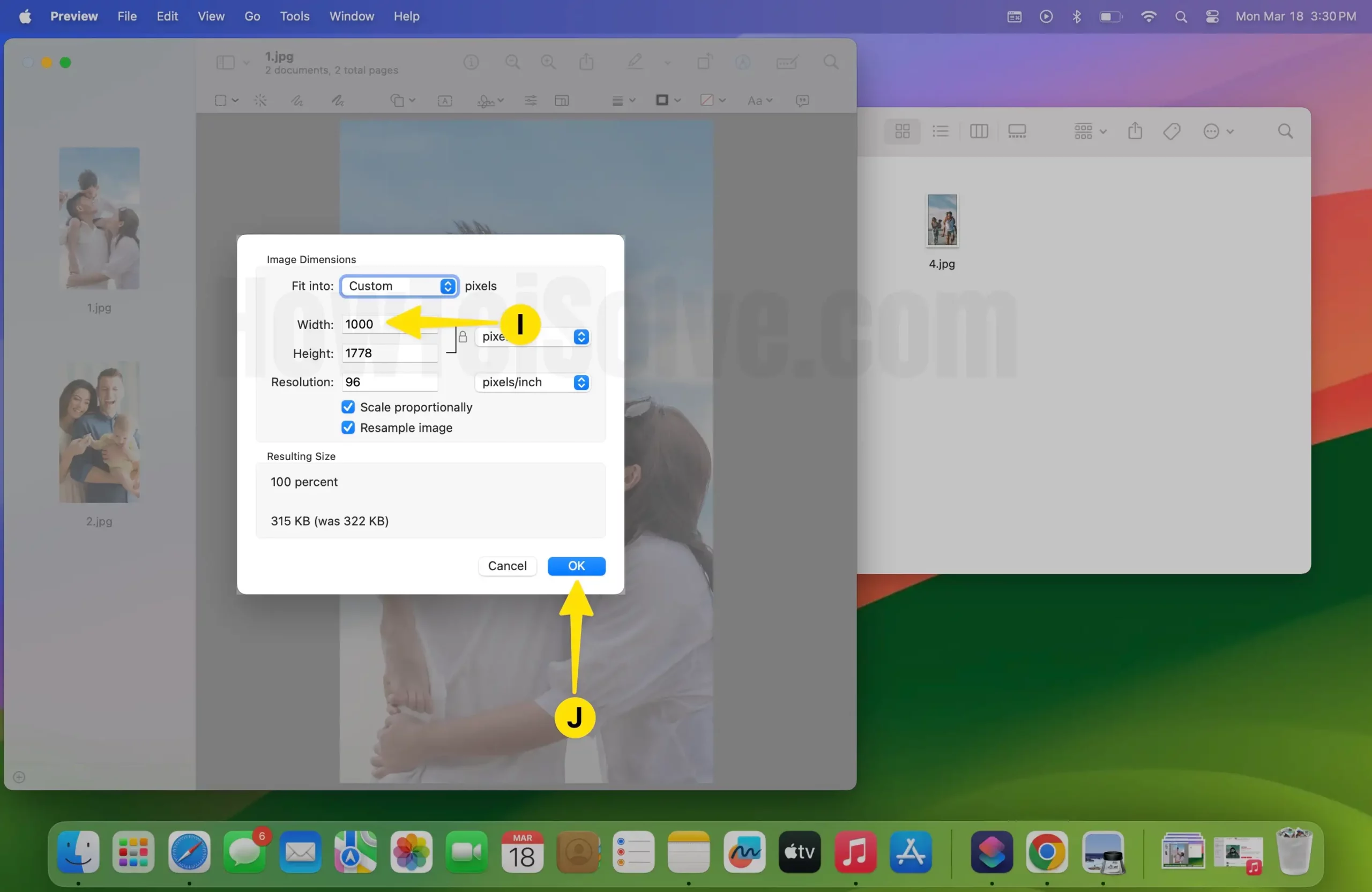Select the Draw markup tool

point(338,100)
